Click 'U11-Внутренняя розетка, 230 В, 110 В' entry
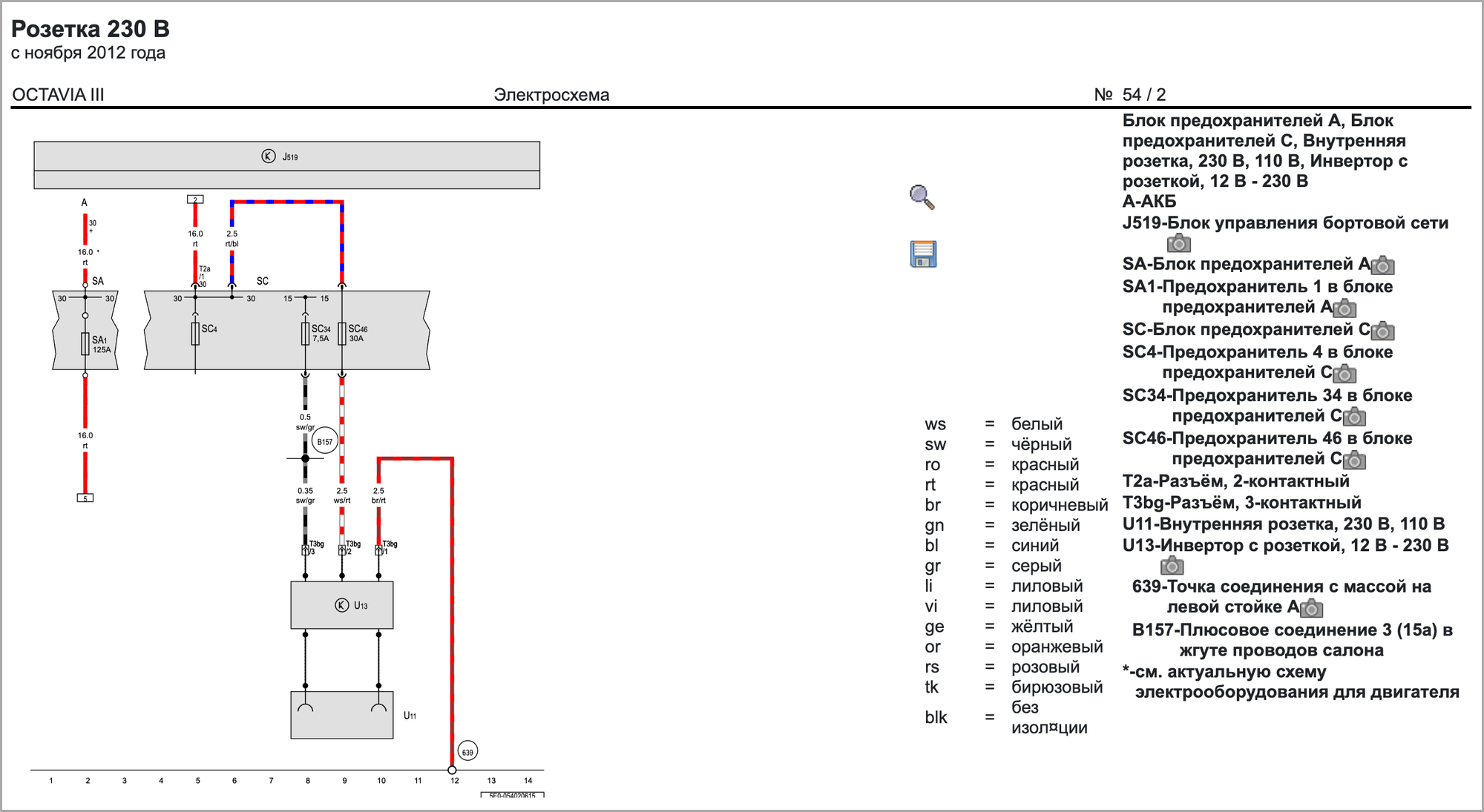The image size is (1484, 812). (1284, 524)
